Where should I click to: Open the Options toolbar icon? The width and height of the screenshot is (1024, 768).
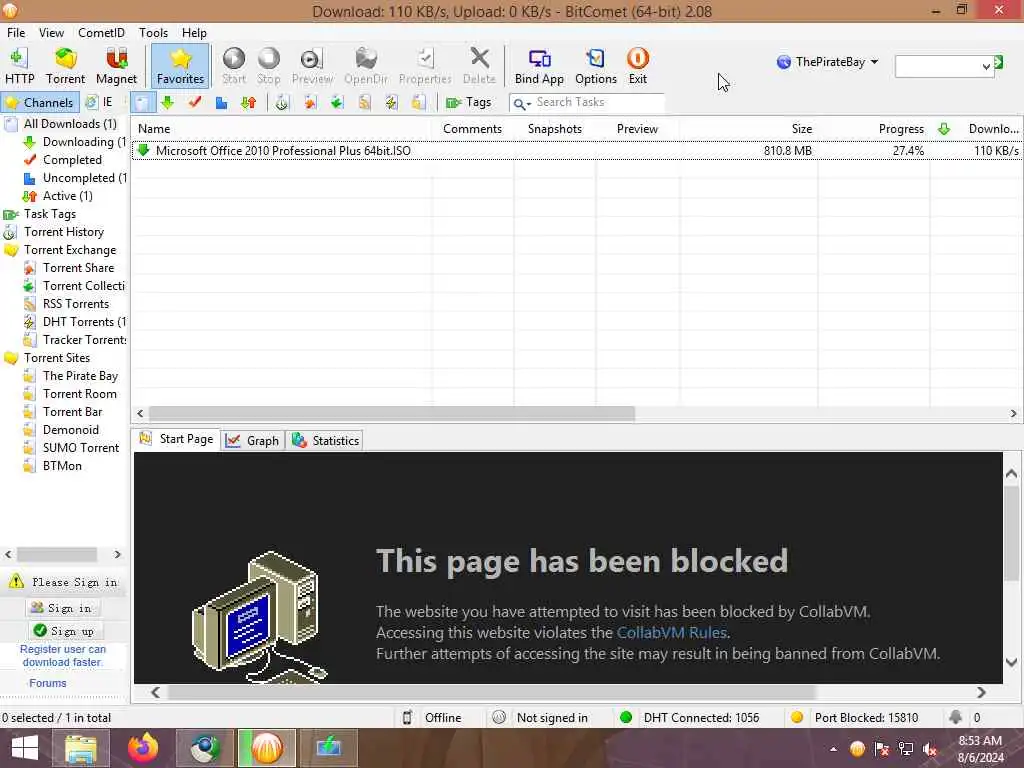coord(596,66)
